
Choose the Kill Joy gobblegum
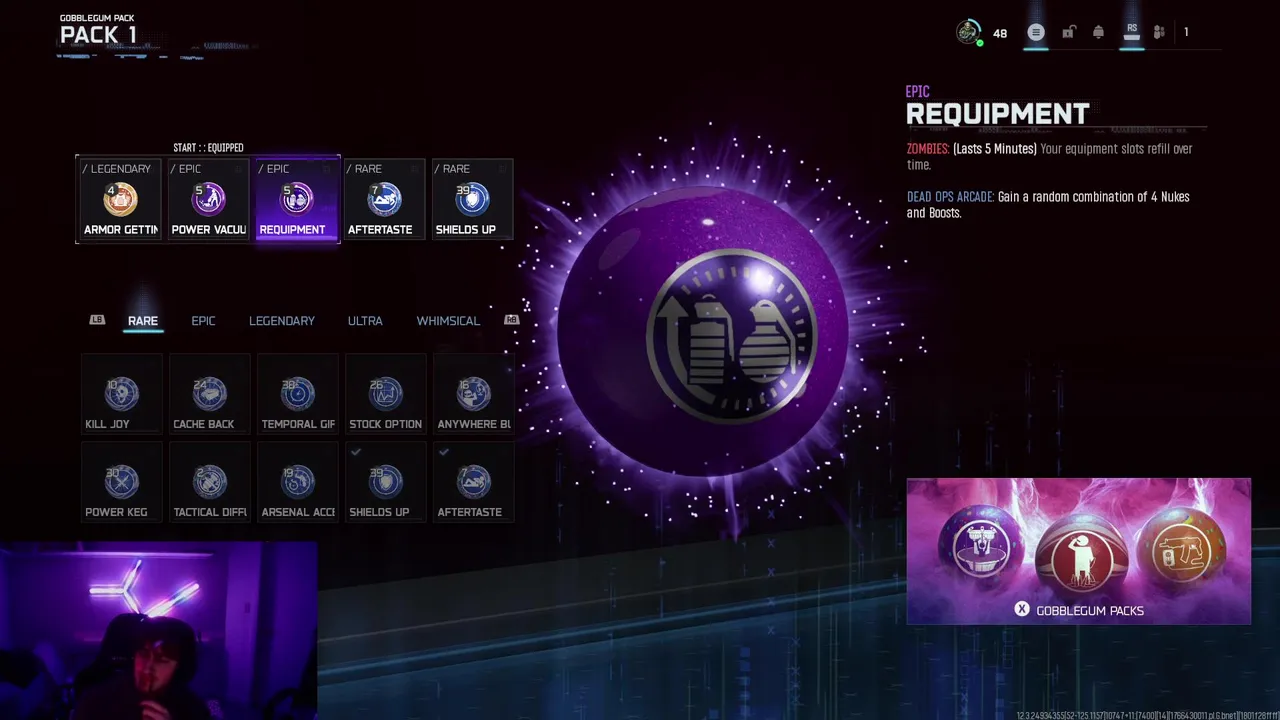click(x=122, y=393)
